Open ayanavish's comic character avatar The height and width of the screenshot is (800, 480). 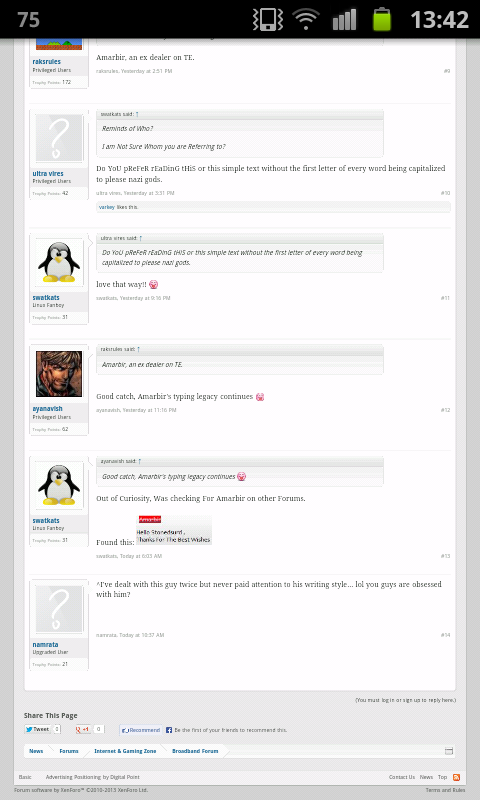59,373
